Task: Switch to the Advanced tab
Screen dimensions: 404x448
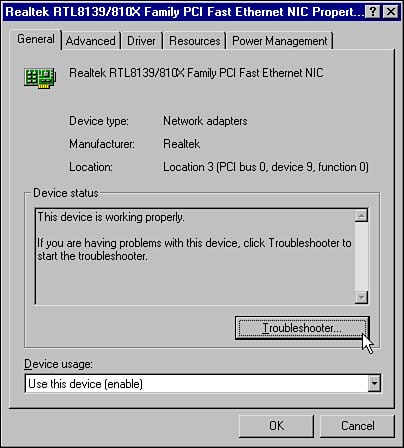Action: (x=91, y=41)
